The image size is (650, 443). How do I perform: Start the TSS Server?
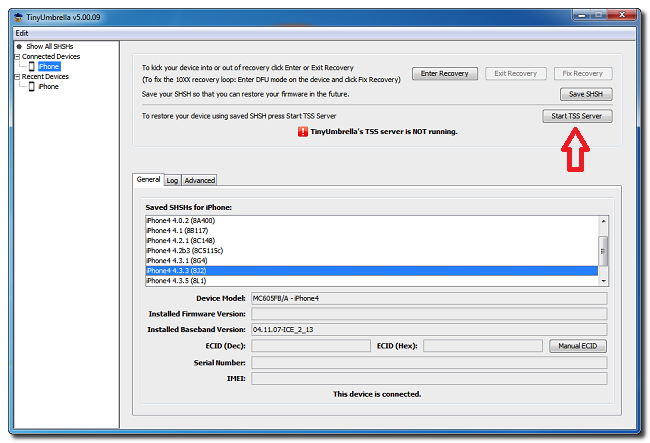[578, 116]
